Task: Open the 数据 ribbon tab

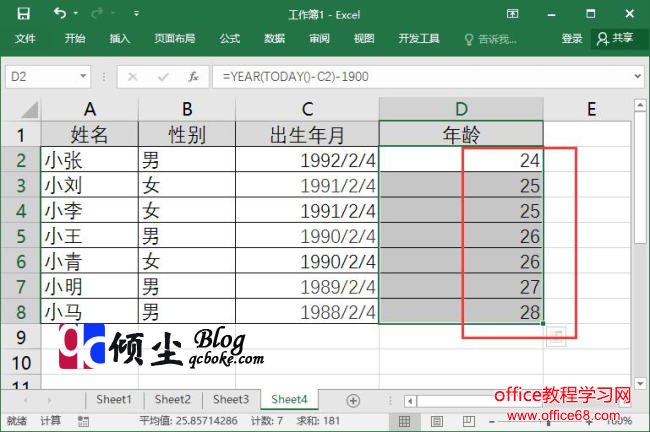Action: tap(274, 39)
